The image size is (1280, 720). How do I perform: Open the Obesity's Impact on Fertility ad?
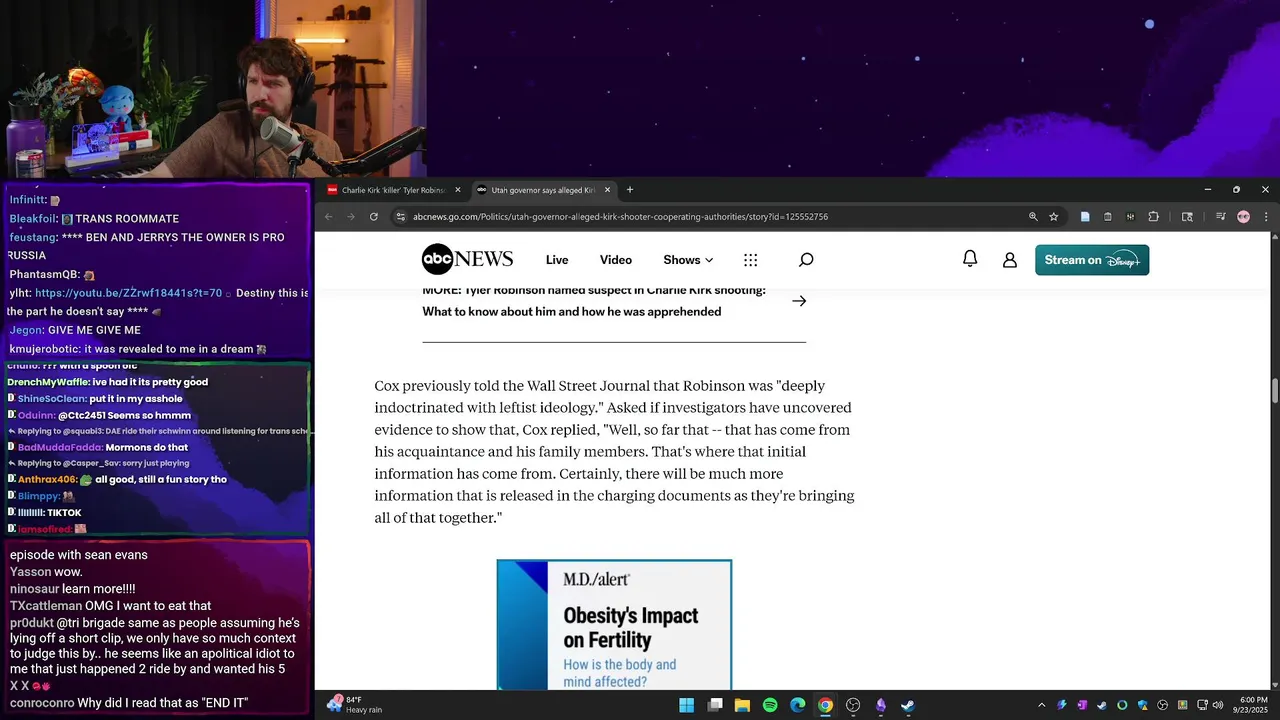[x=614, y=625]
